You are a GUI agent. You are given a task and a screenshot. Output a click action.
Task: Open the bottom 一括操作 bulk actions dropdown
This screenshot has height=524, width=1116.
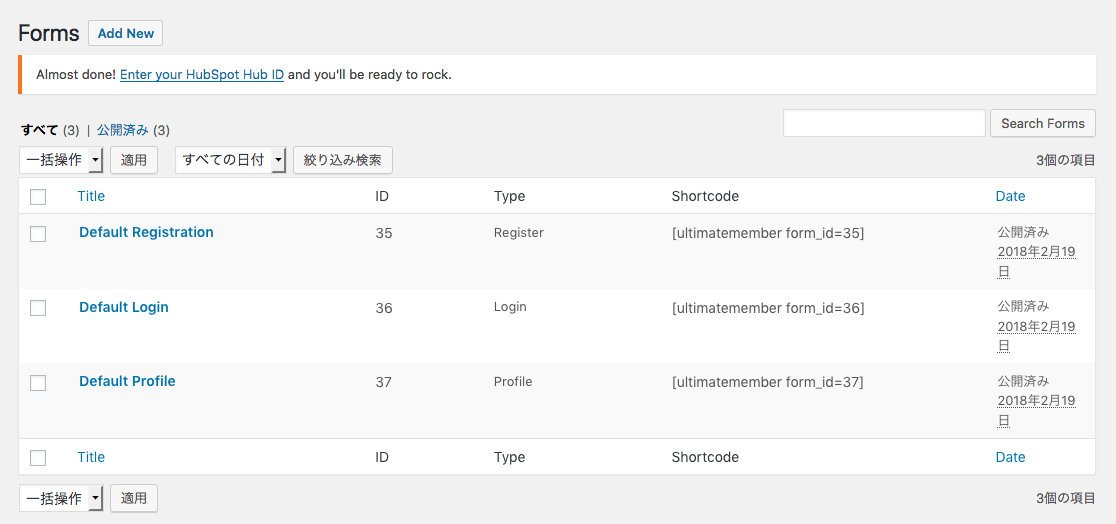61,498
